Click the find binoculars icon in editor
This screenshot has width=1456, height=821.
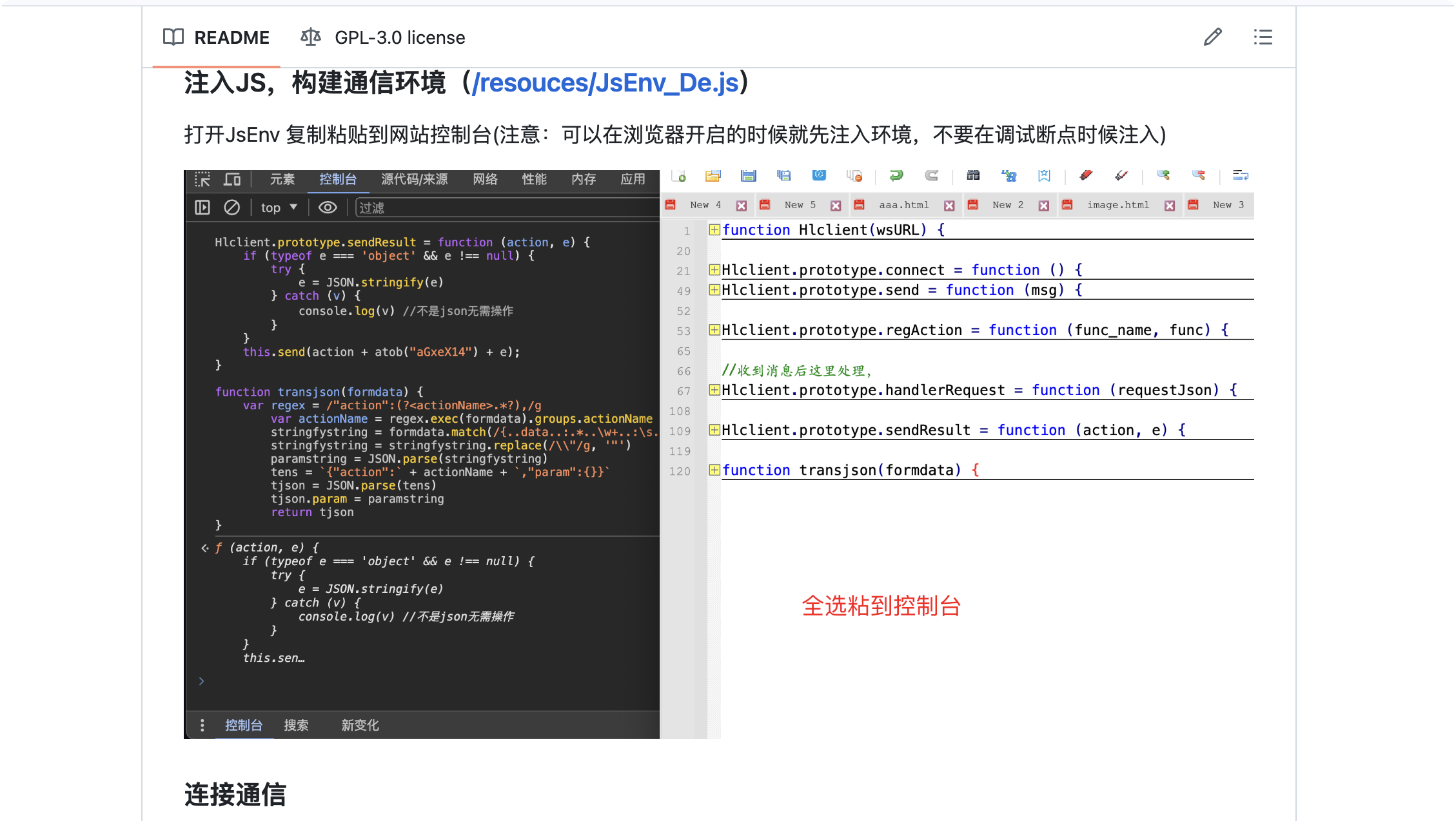coord(973,175)
